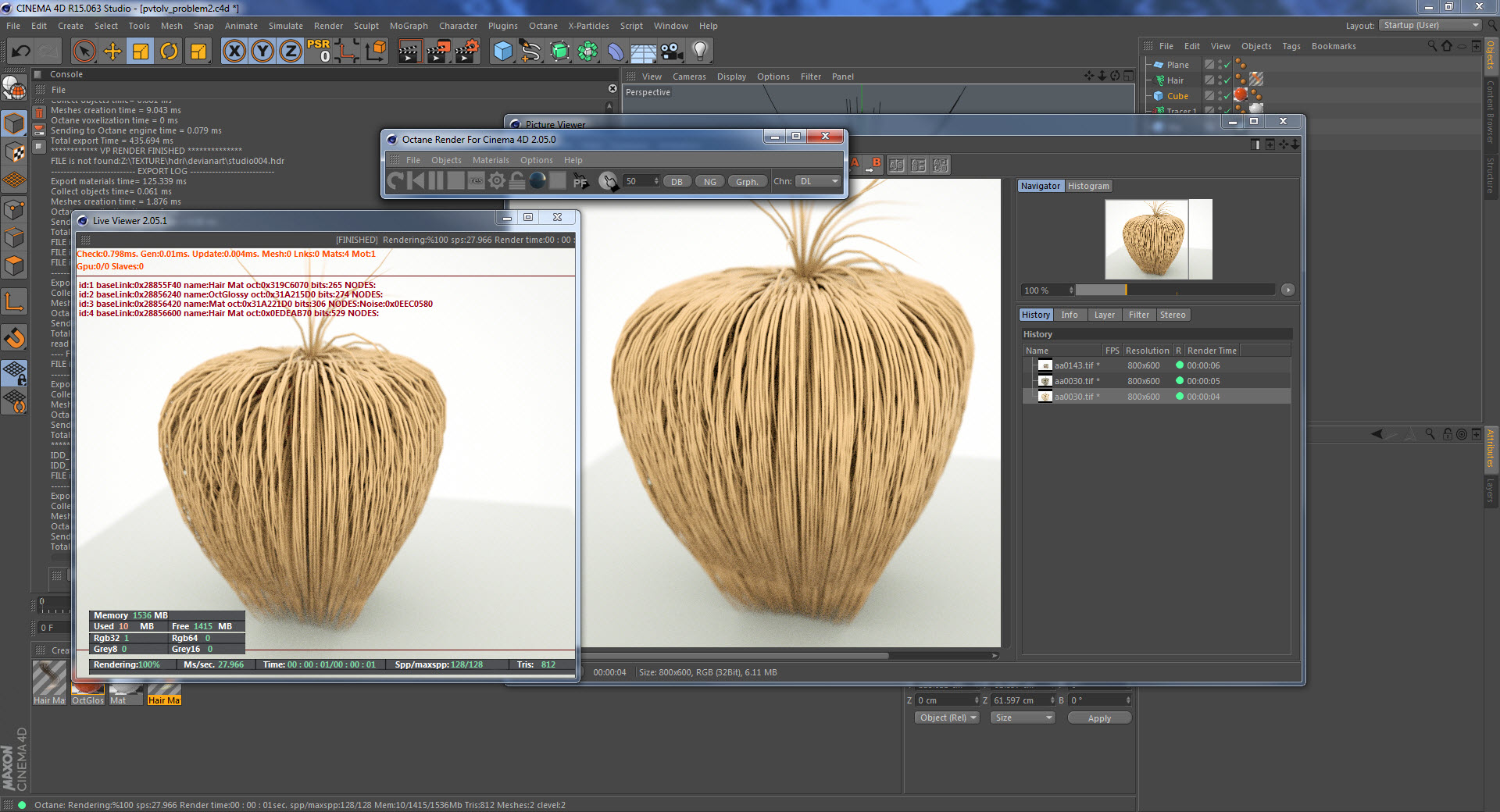Toggle the Cube object's enable checkmark
The image size is (1500, 812).
1227,96
